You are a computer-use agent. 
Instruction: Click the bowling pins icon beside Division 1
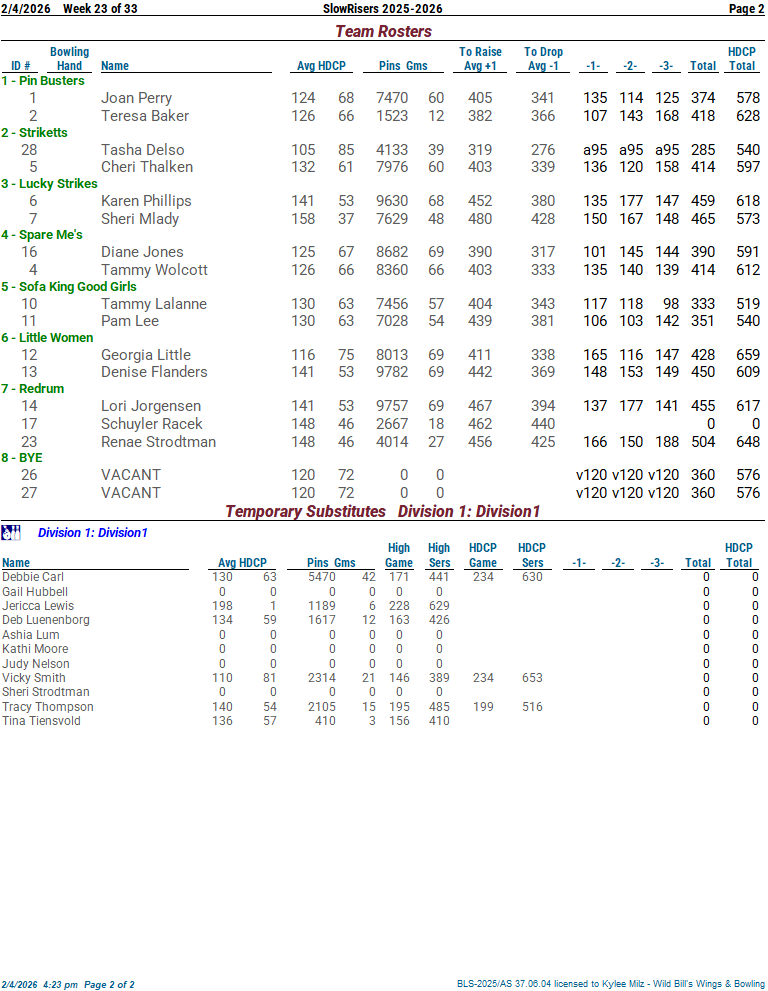coord(11,533)
